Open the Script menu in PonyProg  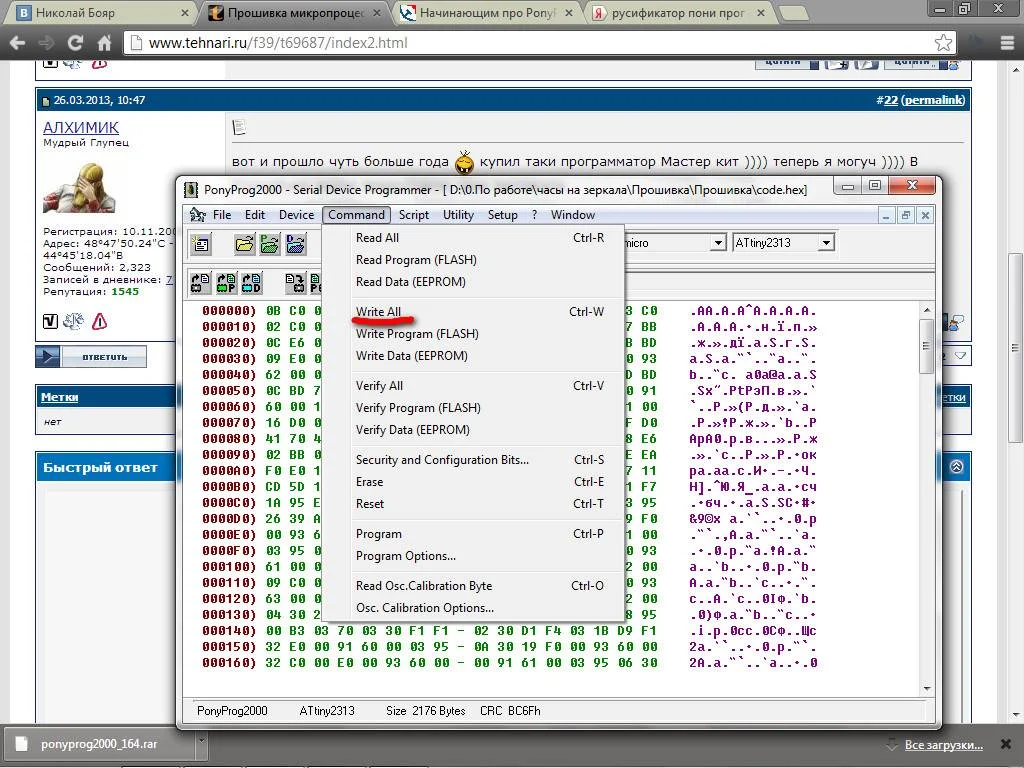(x=414, y=215)
